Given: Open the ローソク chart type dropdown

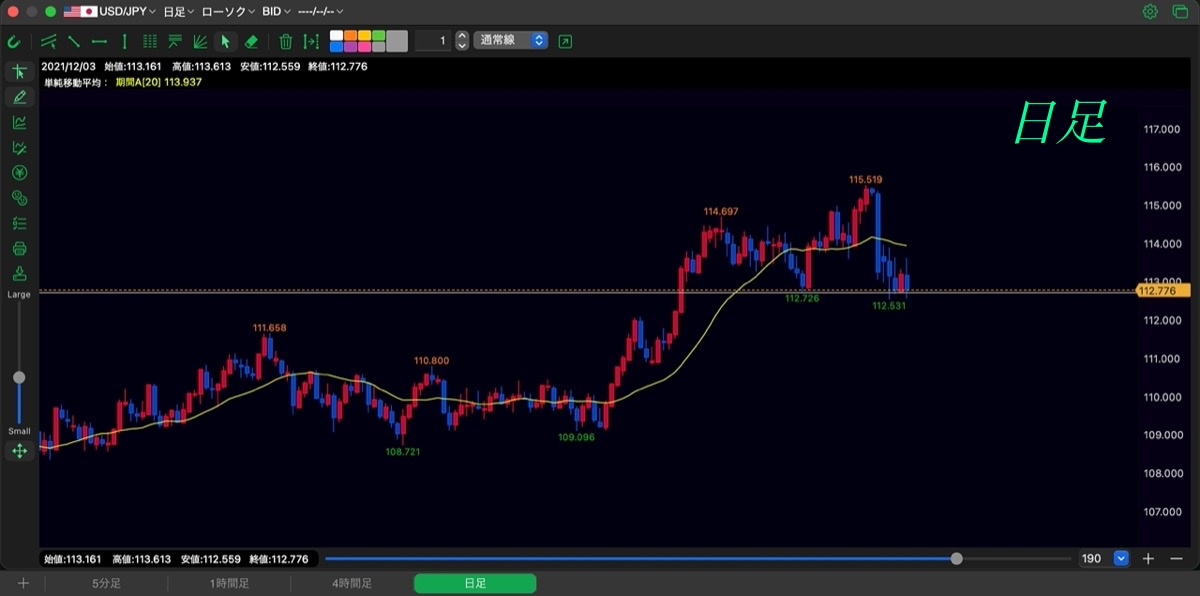Looking at the screenshot, I should pyautogui.click(x=227, y=12).
